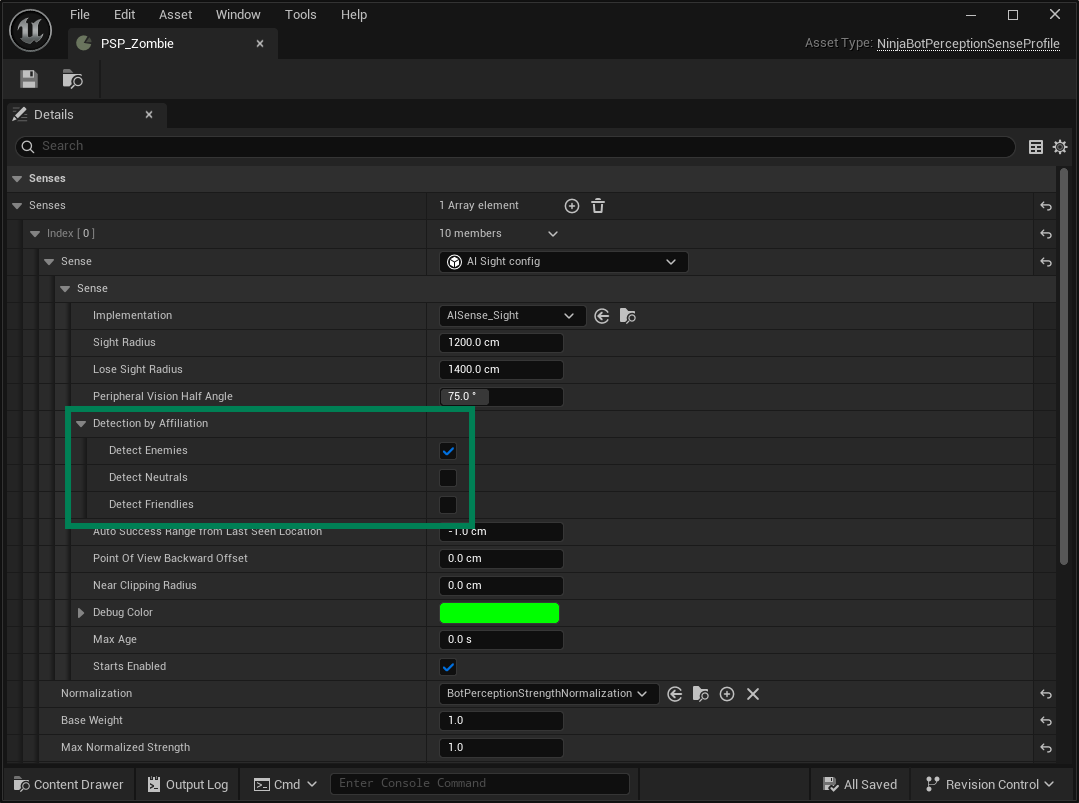Open the Tools menu
The width and height of the screenshot is (1079, 803).
[300, 14]
